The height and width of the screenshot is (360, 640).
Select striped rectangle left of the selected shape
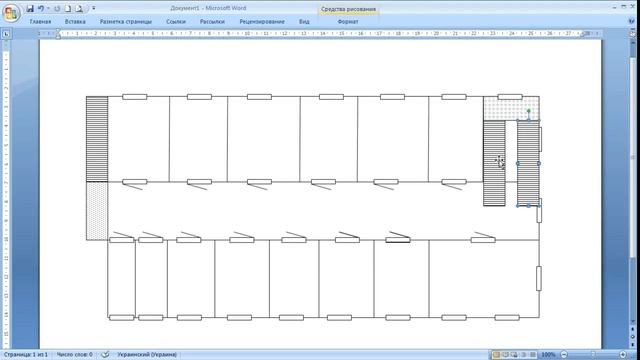coord(494,163)
